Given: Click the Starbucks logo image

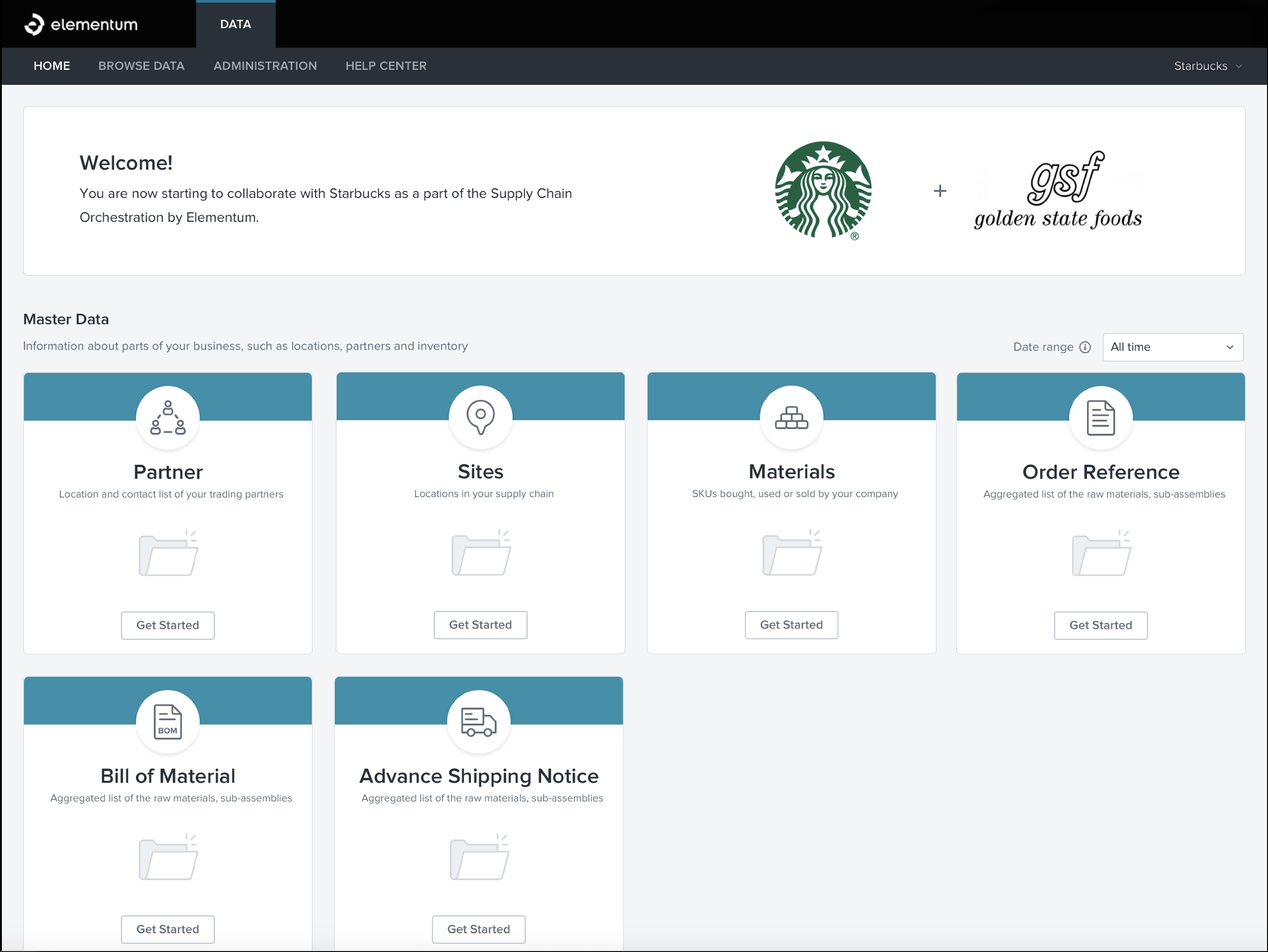Looking at the screenshot, I should pos(823,190).
